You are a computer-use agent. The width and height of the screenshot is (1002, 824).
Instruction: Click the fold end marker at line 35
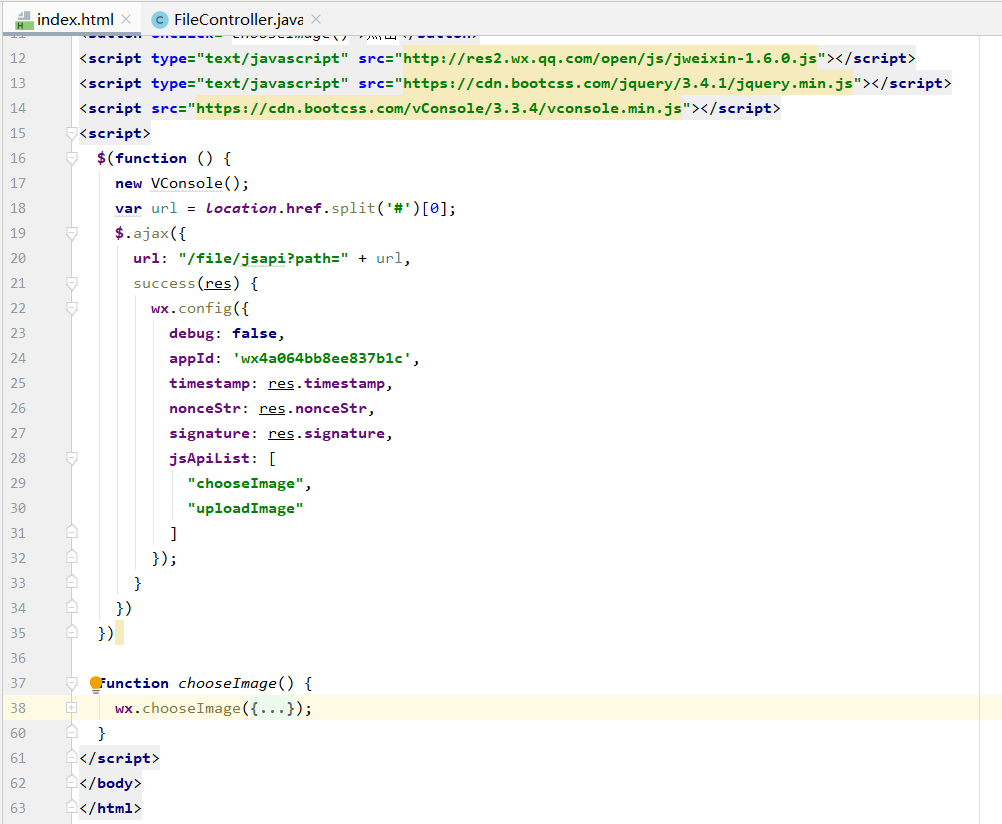coord(72,632)
